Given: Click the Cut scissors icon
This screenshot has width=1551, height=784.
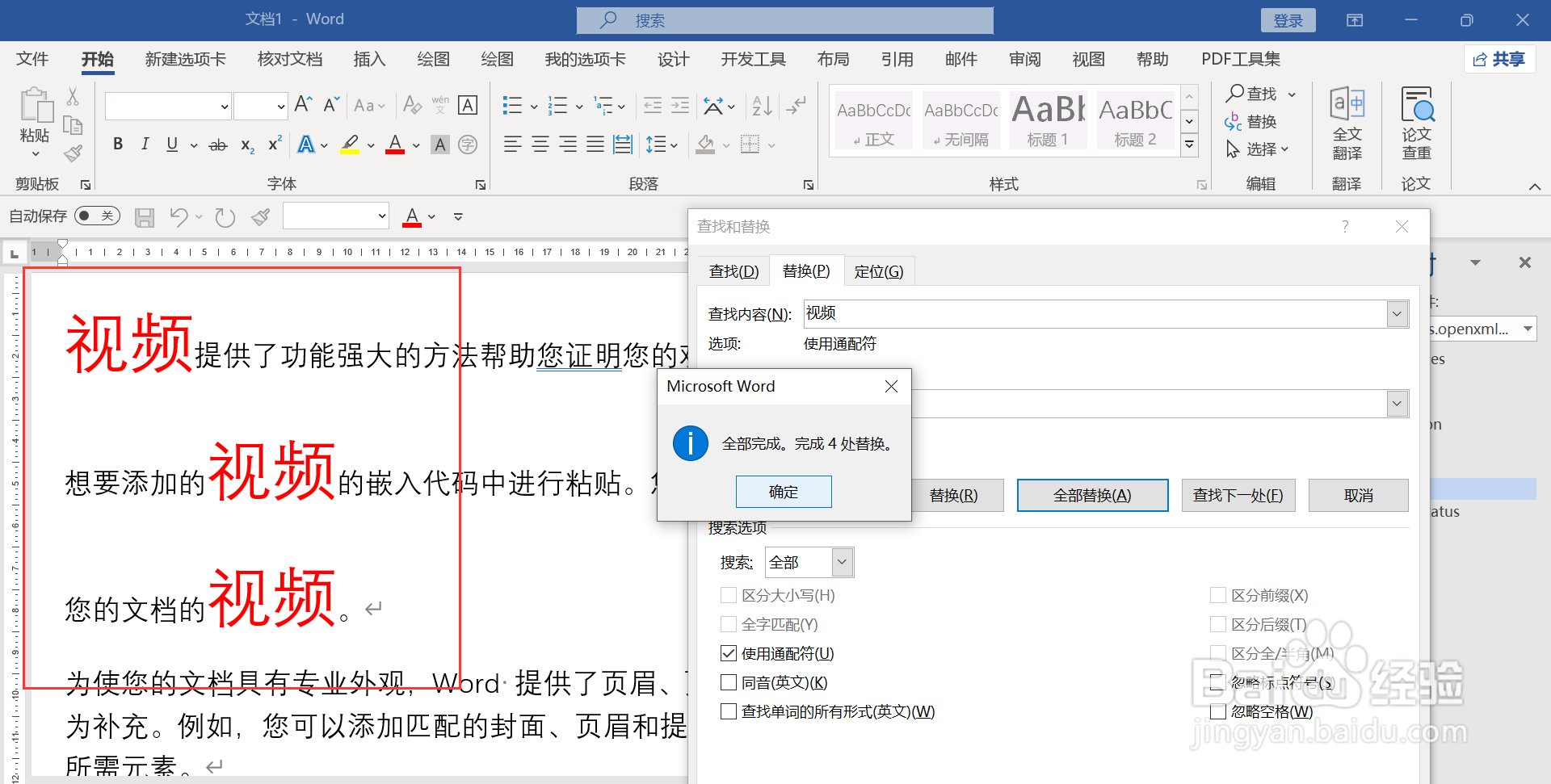Looking at the screenshot, I should click(73, 97).
